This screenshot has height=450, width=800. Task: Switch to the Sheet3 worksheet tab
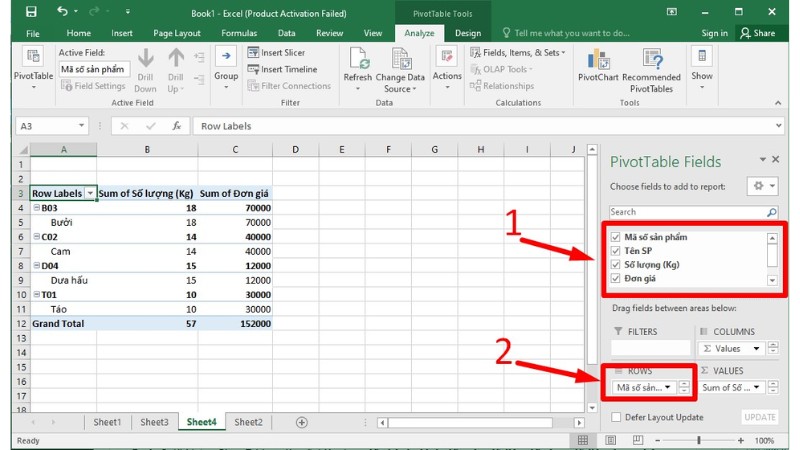pos(154,422)
